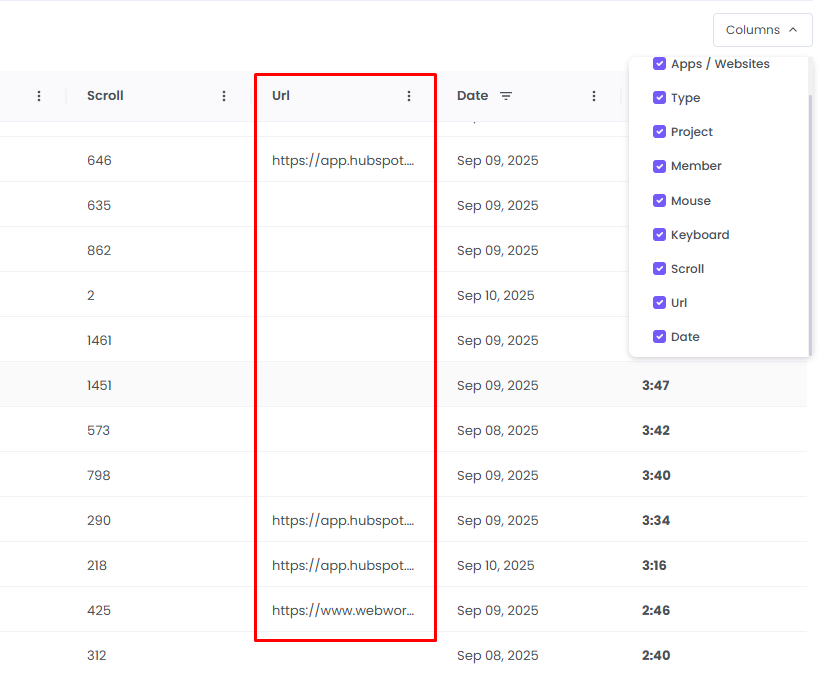The height and width of the screenshot is (675, 829).
Task: Disable the Mouse column checkbox
Action: pyautogui.click(x=659, y=200)
